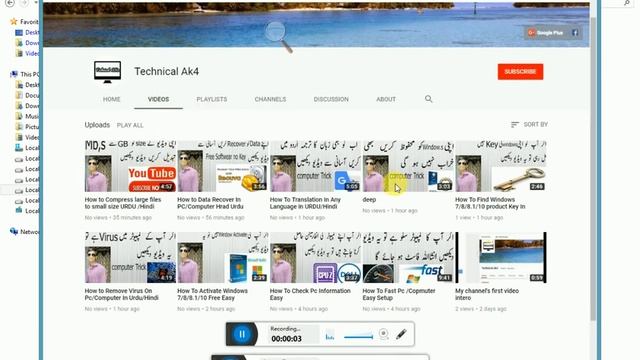The height and width of the screenshot is (360, 640).
Task: Subscribe to Technical Ak4 channel
Action: [x=520, y=72]
